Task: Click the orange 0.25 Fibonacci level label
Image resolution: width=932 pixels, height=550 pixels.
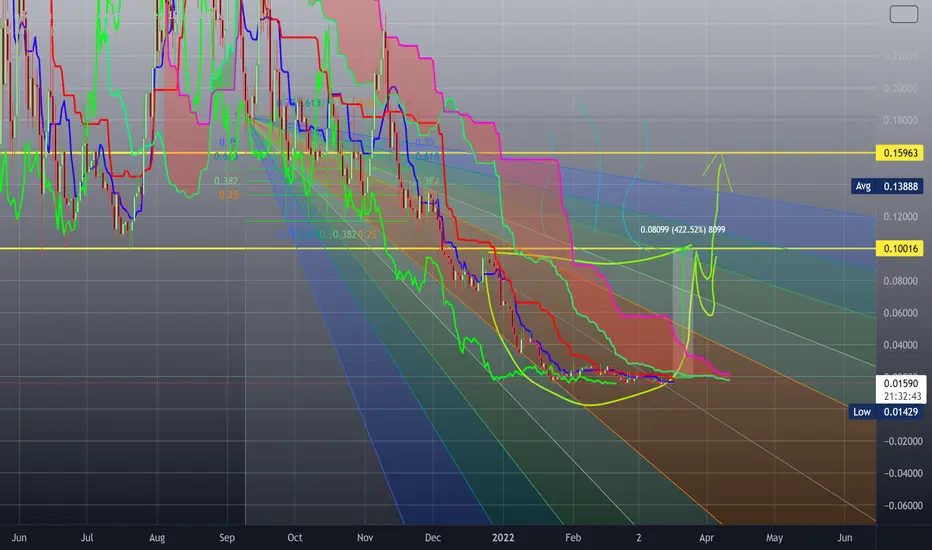Action: pos(228,195)
